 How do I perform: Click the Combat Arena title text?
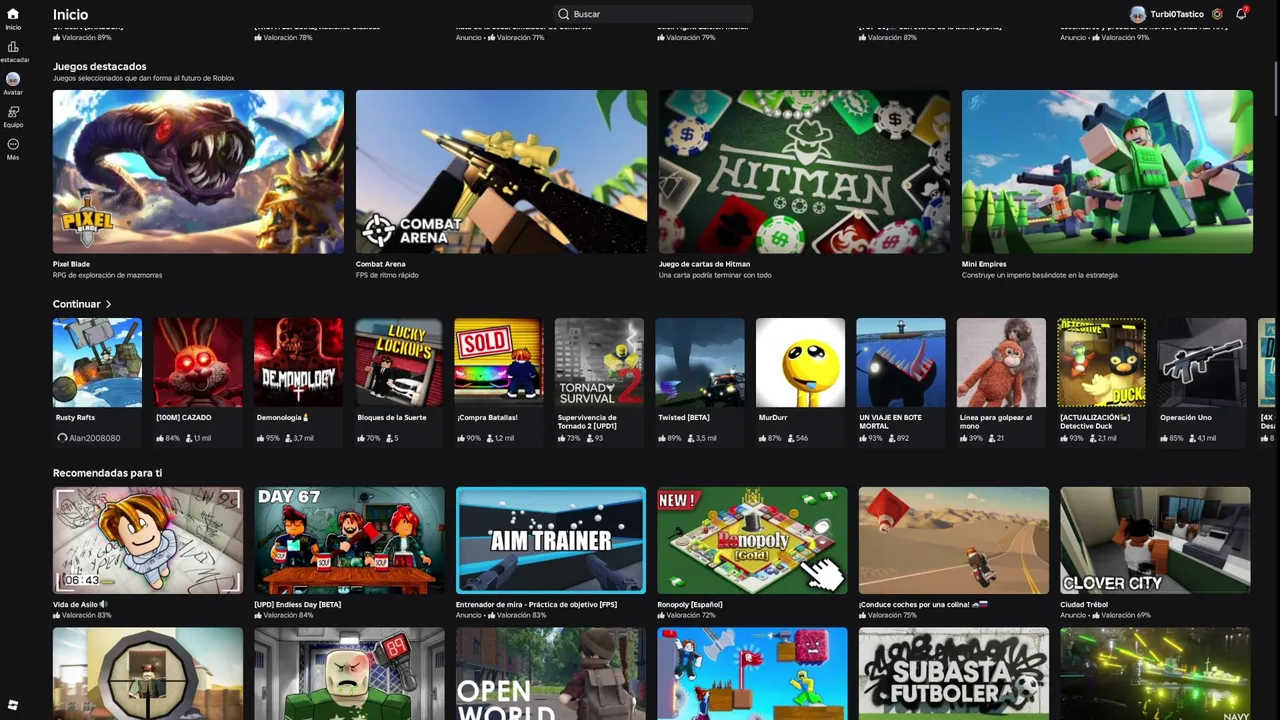380,264
